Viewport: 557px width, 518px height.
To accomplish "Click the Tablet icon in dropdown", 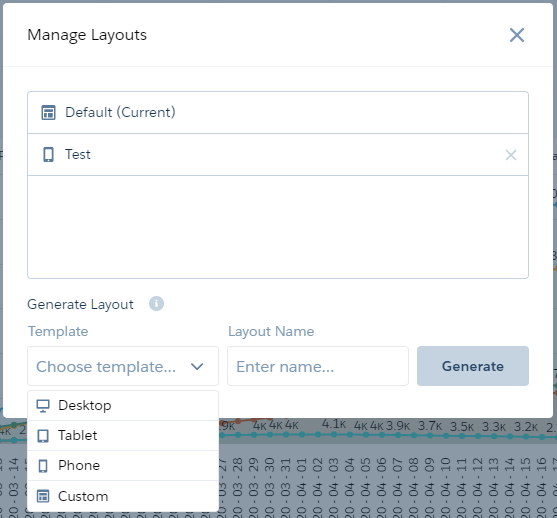I will point(43,436).
